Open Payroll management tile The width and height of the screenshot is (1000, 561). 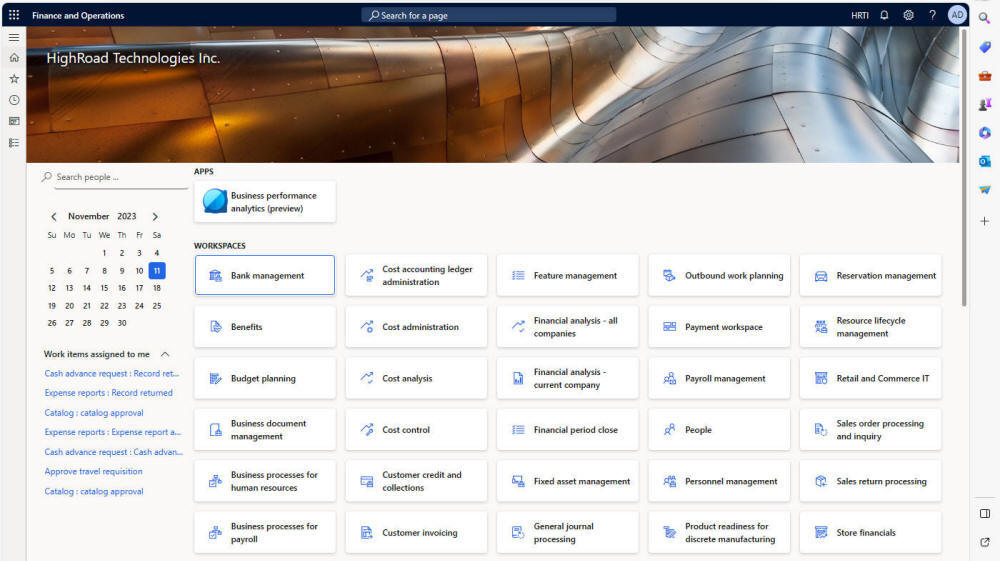pos(719,379)
